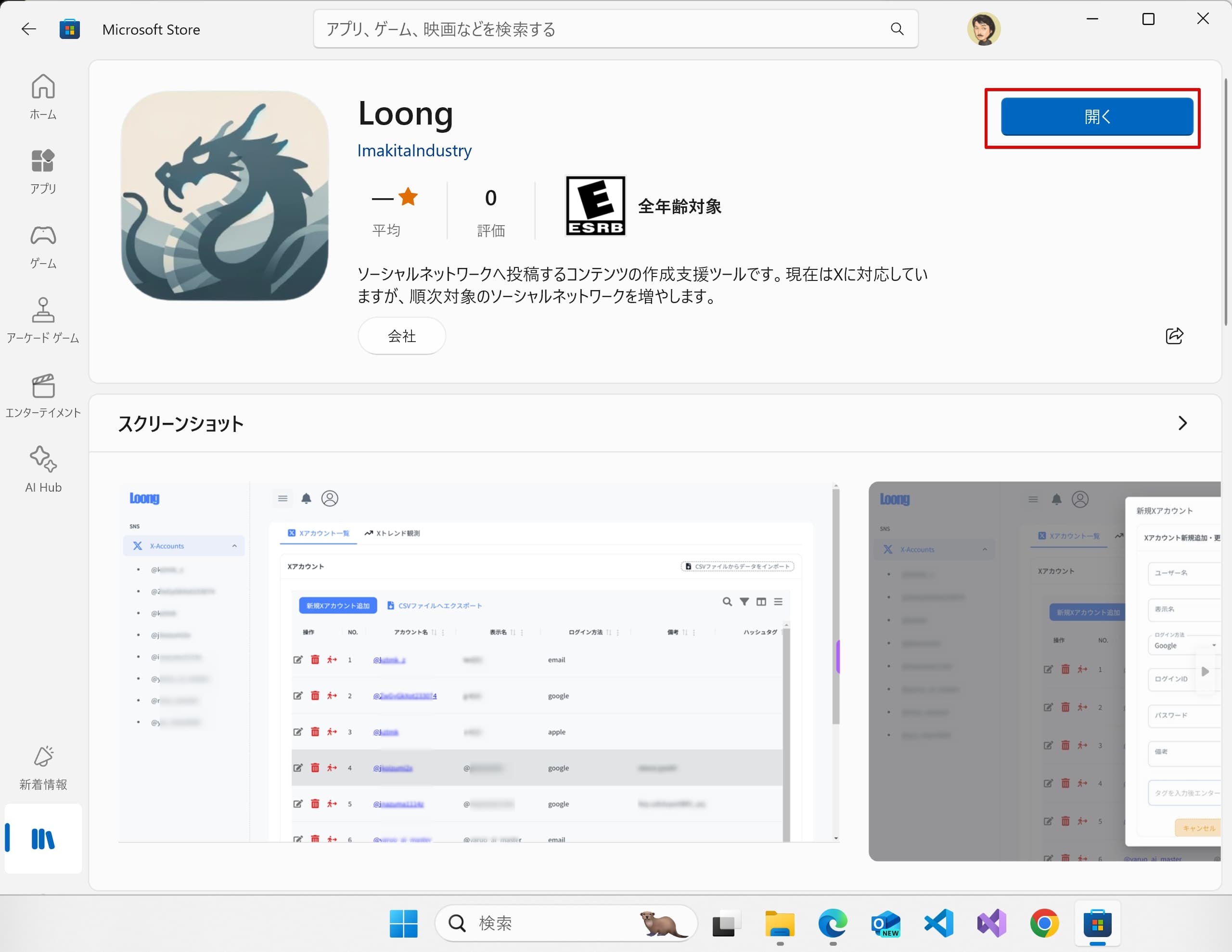The image size is (1232, 952).
Task: Click the taskbar 検索 box
Action: (566, 923)
